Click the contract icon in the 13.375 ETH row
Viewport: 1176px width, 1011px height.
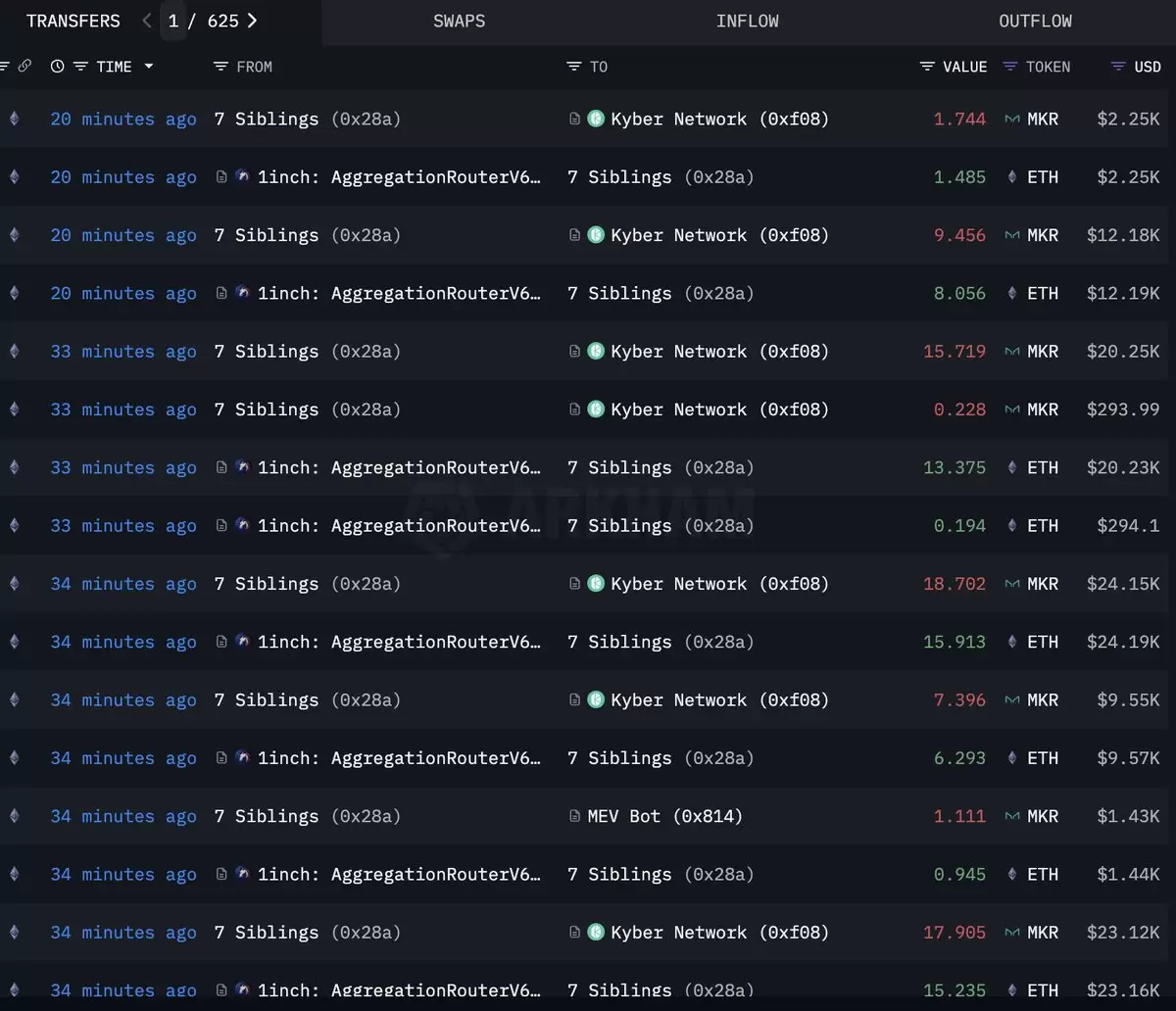point(221,468)
